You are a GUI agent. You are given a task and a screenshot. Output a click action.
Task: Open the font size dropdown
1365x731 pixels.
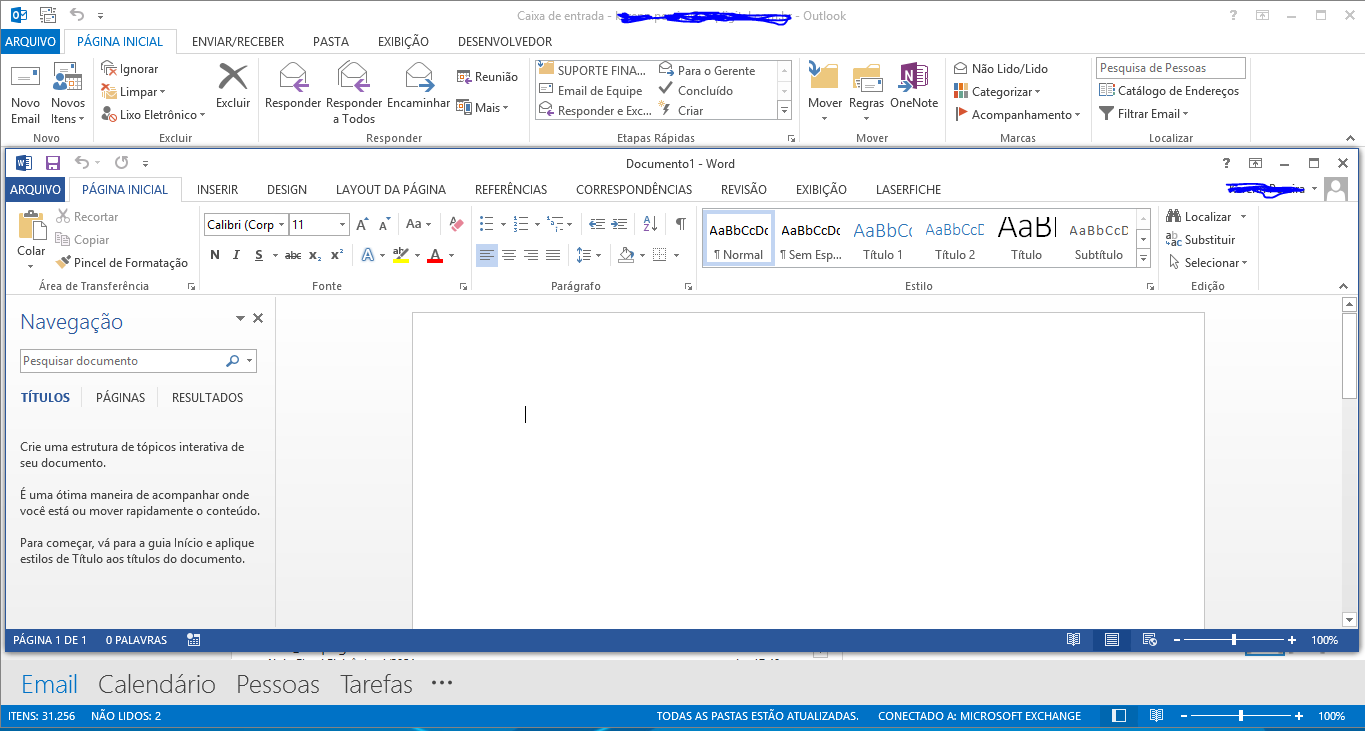pyautogui.click(x=343, y=225)
